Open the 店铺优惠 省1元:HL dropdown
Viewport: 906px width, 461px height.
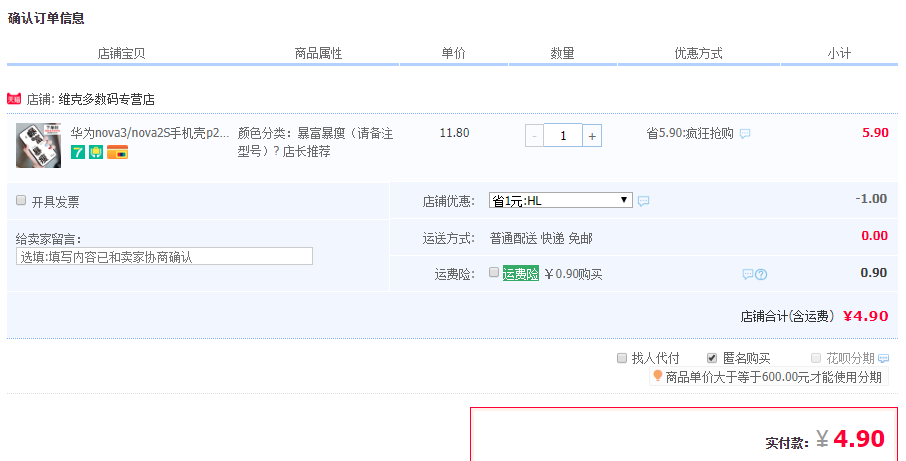[560, 200]
